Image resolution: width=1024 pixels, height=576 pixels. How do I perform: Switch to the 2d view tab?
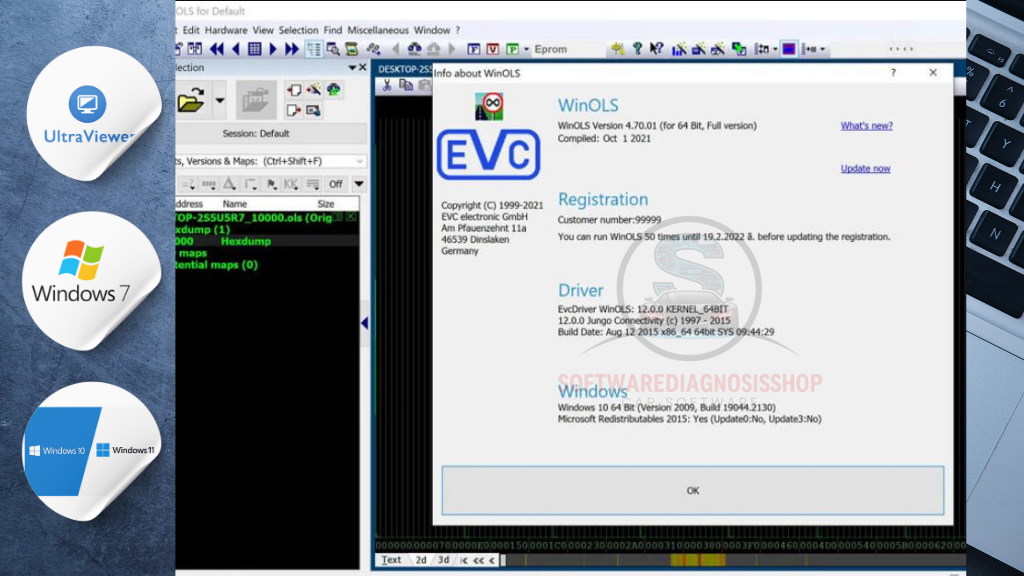420,560
